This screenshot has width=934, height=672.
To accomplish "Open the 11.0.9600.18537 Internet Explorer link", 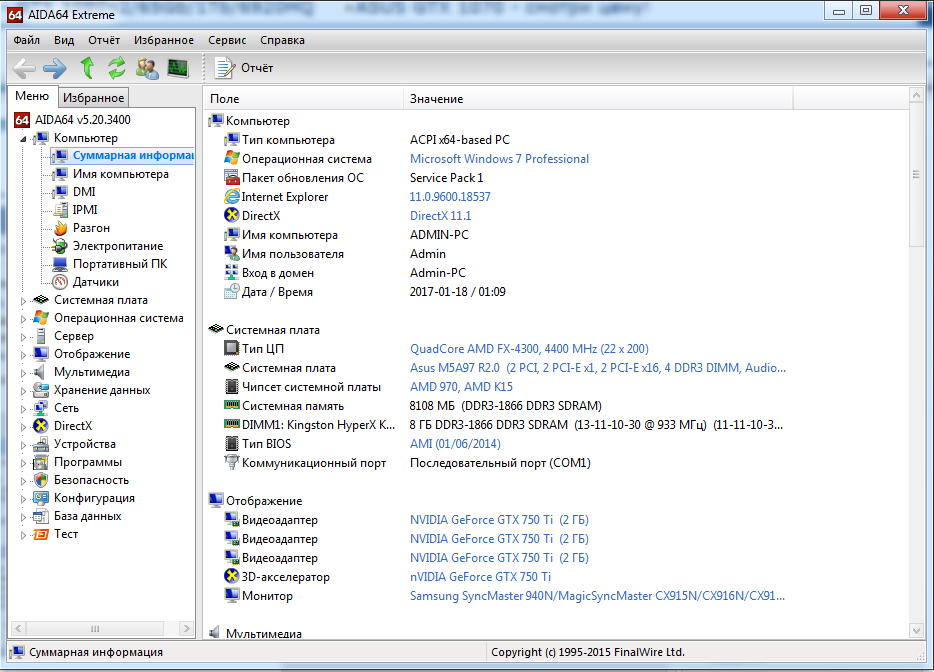I will tap(450, 197).
